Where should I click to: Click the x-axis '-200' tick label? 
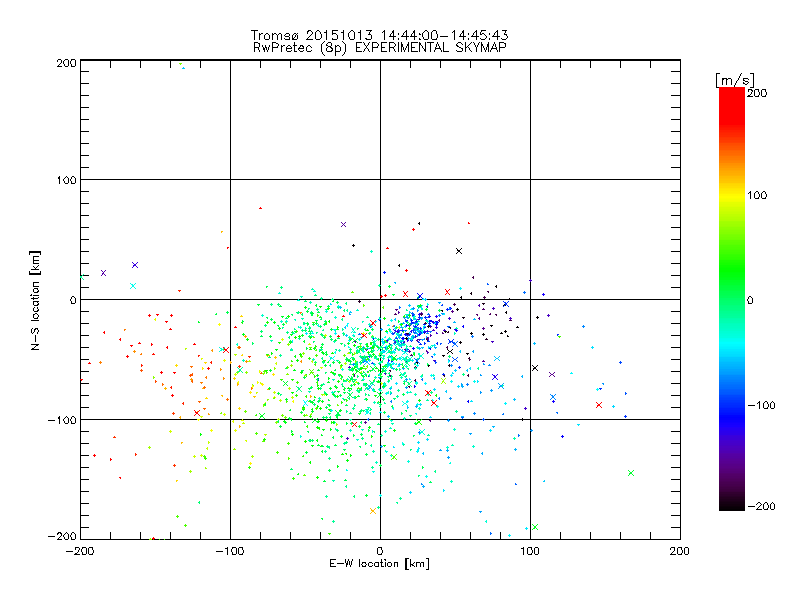80,551
